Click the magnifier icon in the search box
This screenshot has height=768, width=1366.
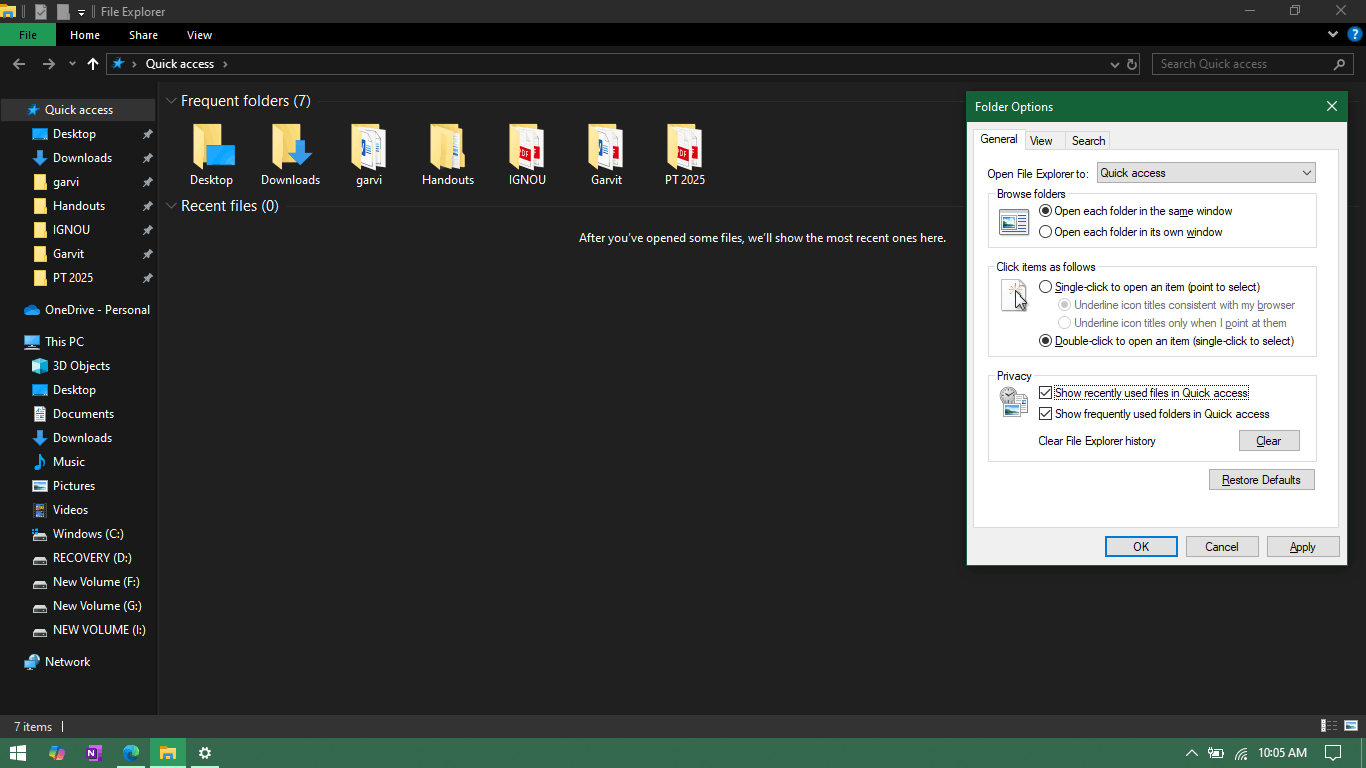coord(1340,64)
